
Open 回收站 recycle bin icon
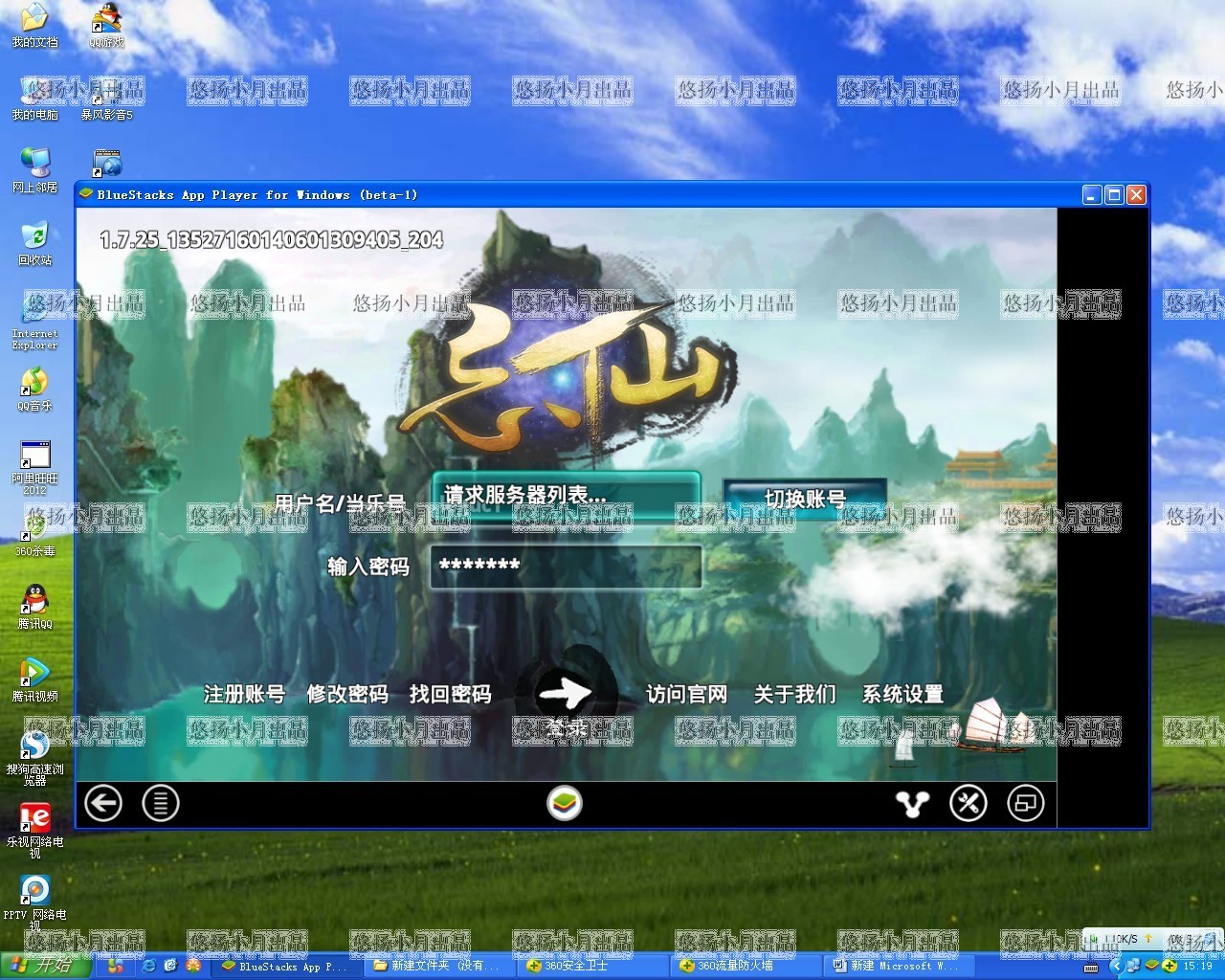pyautogui.click(x=34, y=243)
